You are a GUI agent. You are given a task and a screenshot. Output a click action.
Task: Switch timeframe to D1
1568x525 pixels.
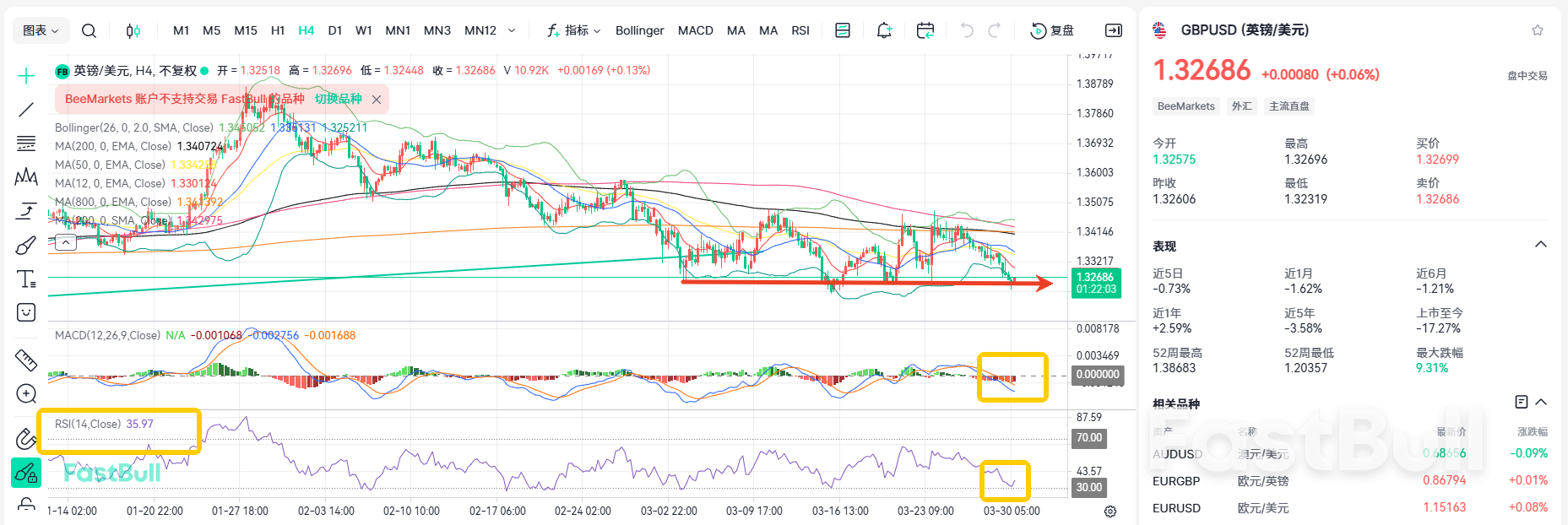[335, 30]
